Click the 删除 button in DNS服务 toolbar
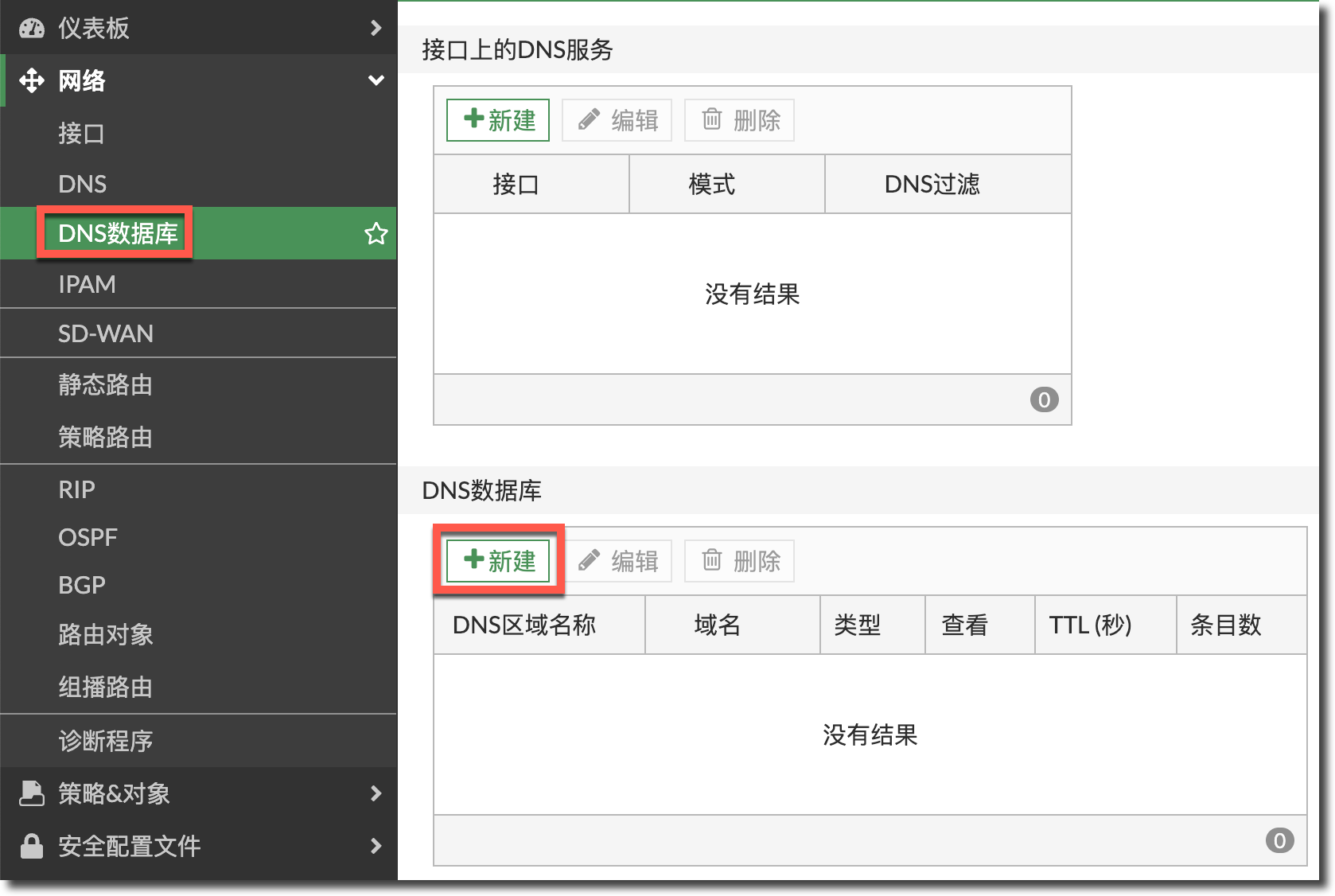 click(x=740, y=120)
